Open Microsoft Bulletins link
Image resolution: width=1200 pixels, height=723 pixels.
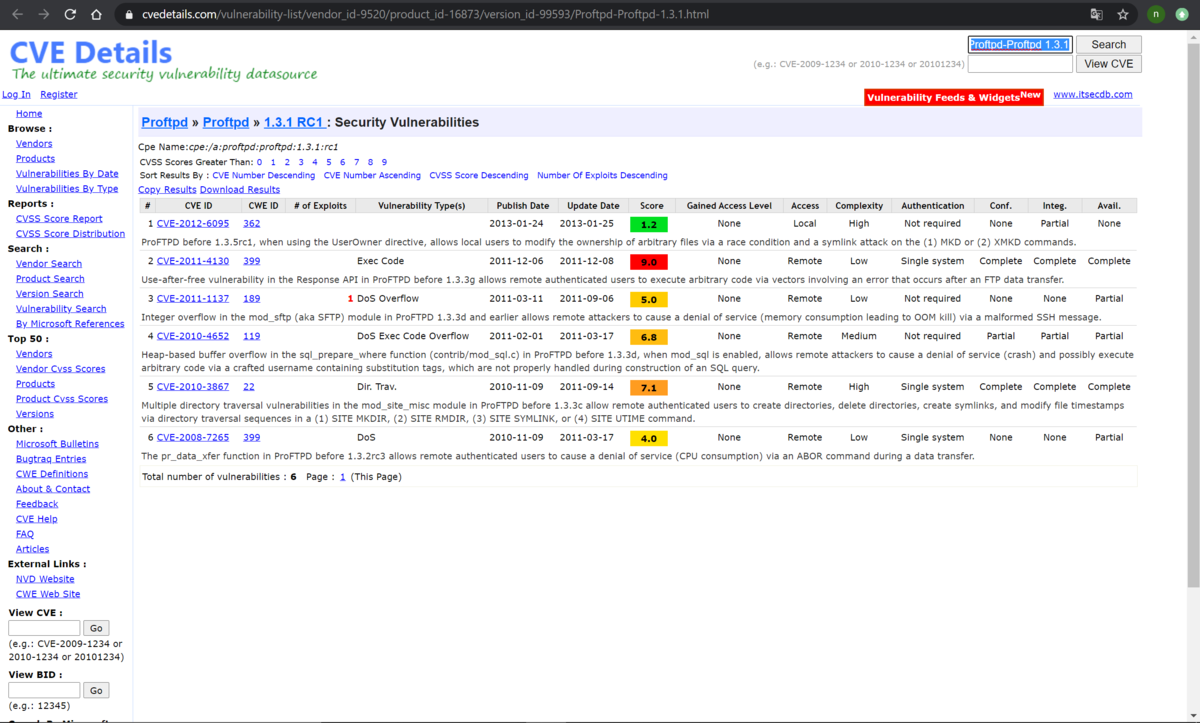click(x=57, y=444)
